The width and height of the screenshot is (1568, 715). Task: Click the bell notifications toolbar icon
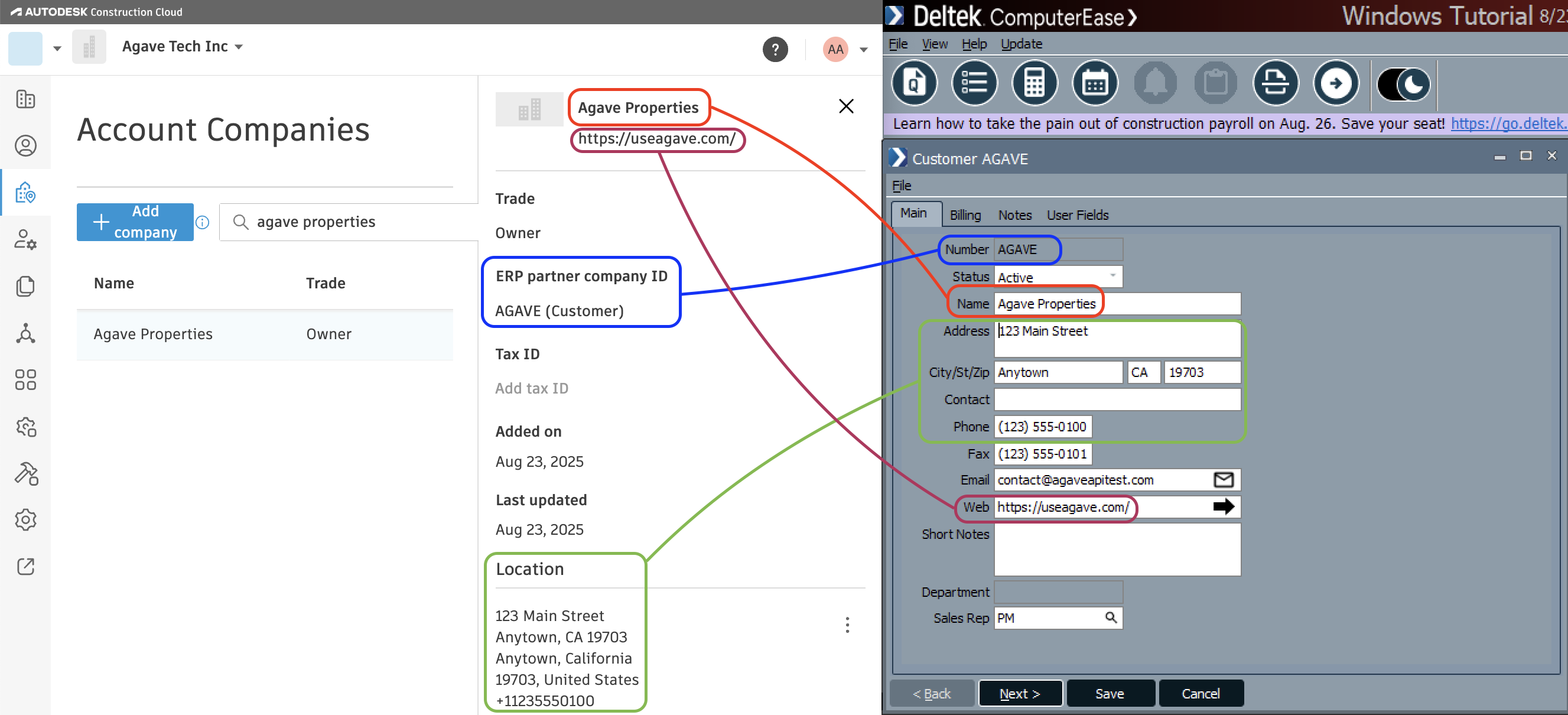tap(1155, 83)
